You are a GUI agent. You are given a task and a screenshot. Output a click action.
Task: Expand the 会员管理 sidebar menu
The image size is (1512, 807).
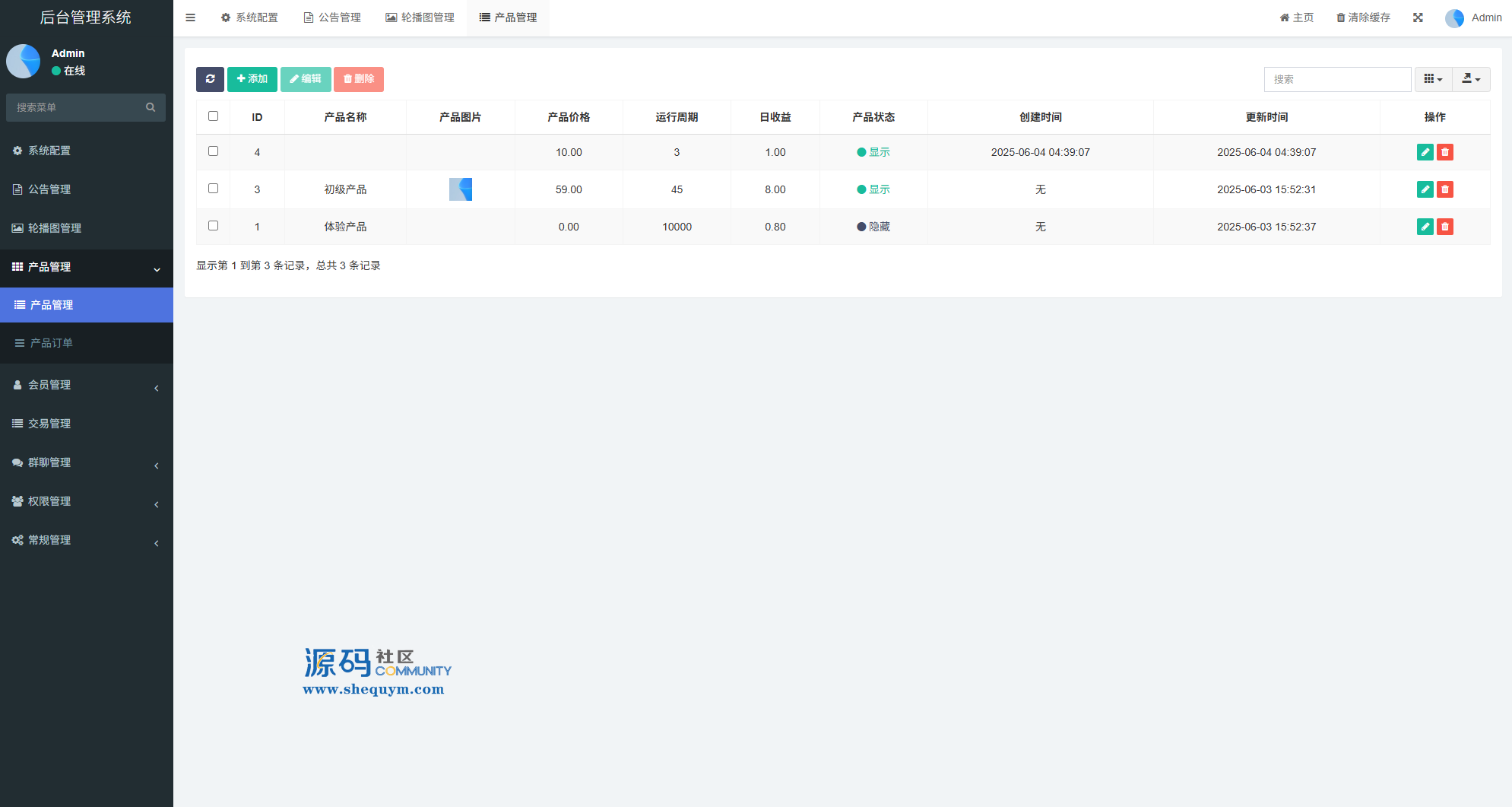[86, 385]
